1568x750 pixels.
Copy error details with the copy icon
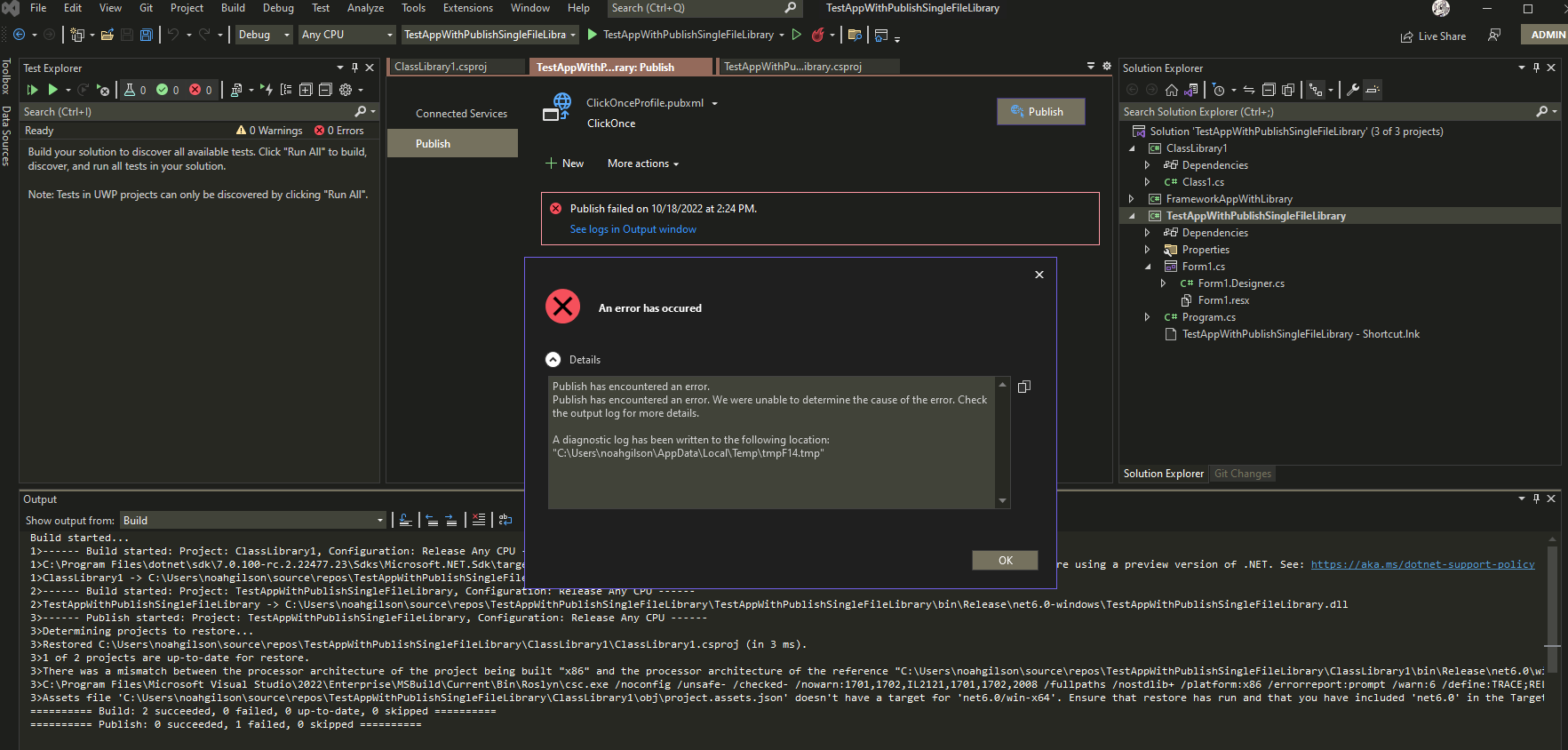coord(1024,387)
